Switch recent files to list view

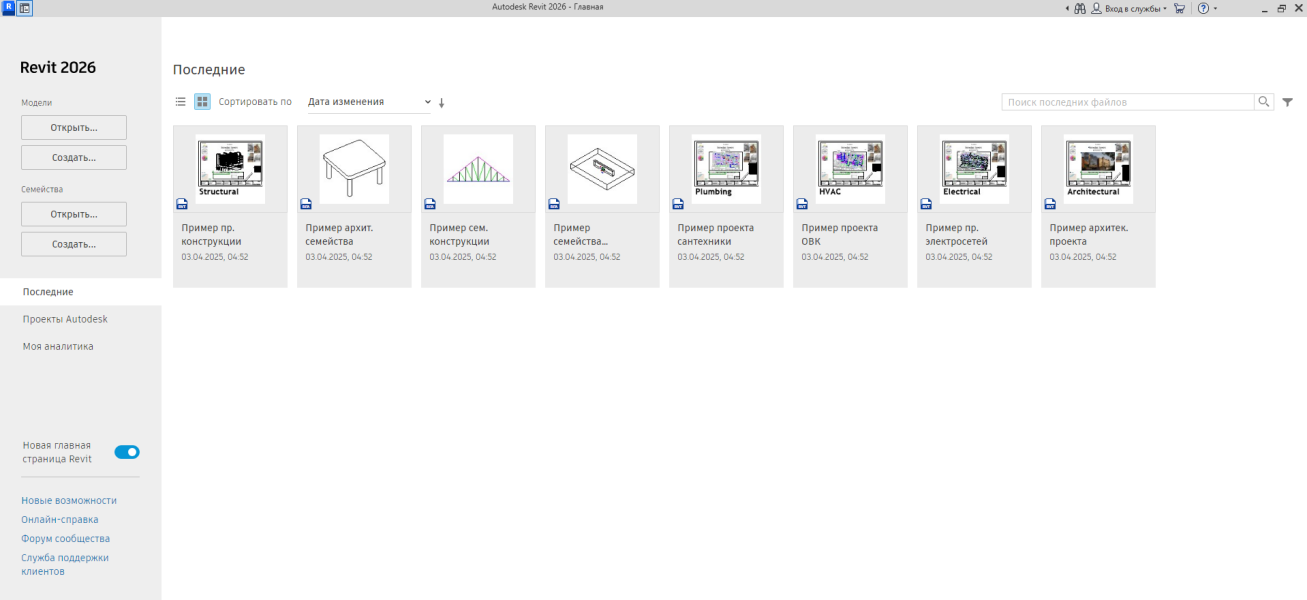click(x=181, y=102)
